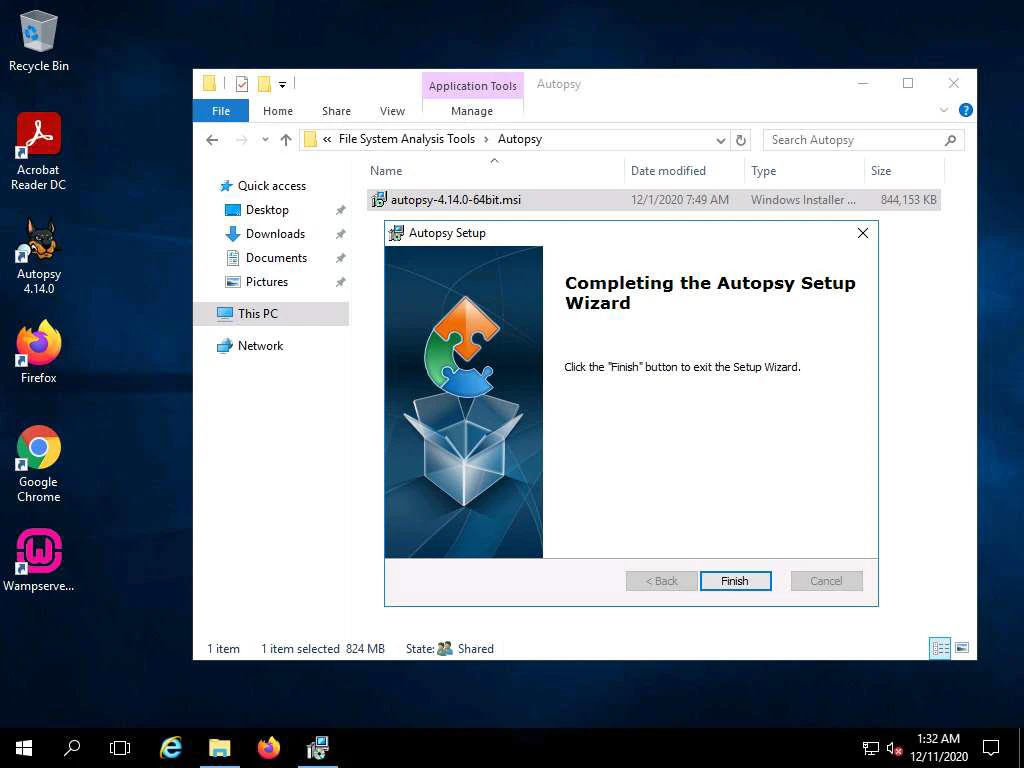The image size is (1024, 768).
Task: Select This PC in navigation pane
Action: click(x=271, y=313)
